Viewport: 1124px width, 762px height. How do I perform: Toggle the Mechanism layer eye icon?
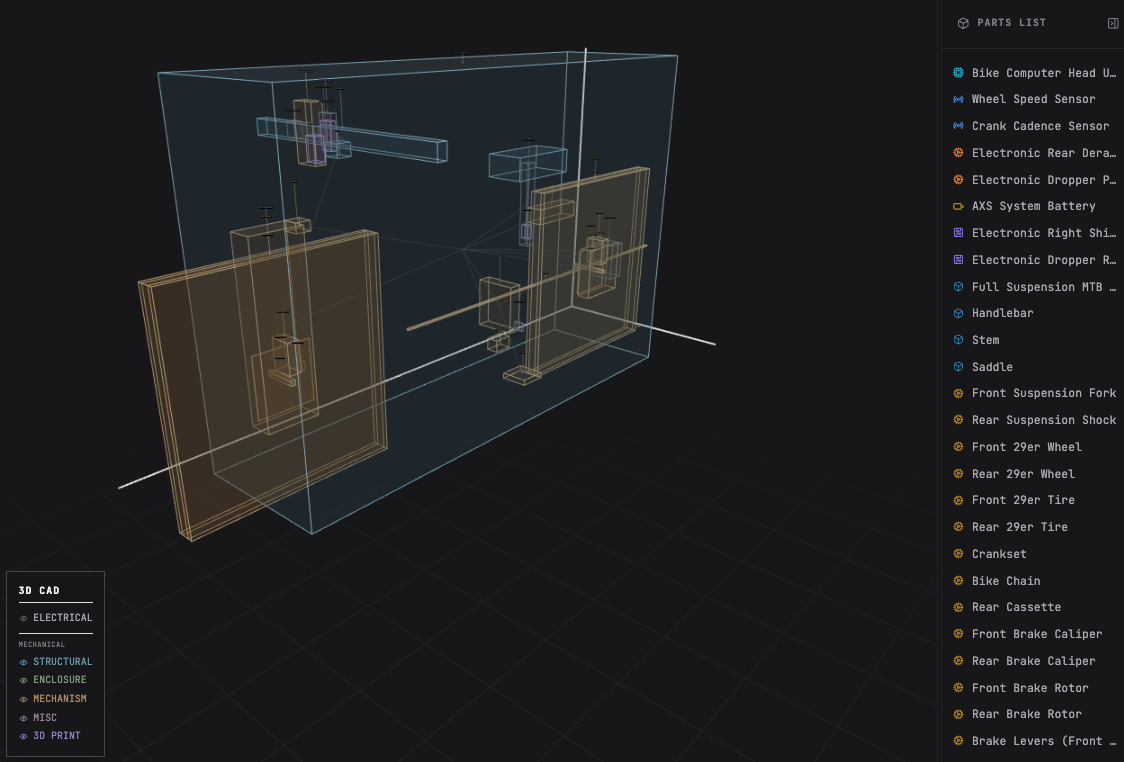pyautogui.click(x=24, y=699)
